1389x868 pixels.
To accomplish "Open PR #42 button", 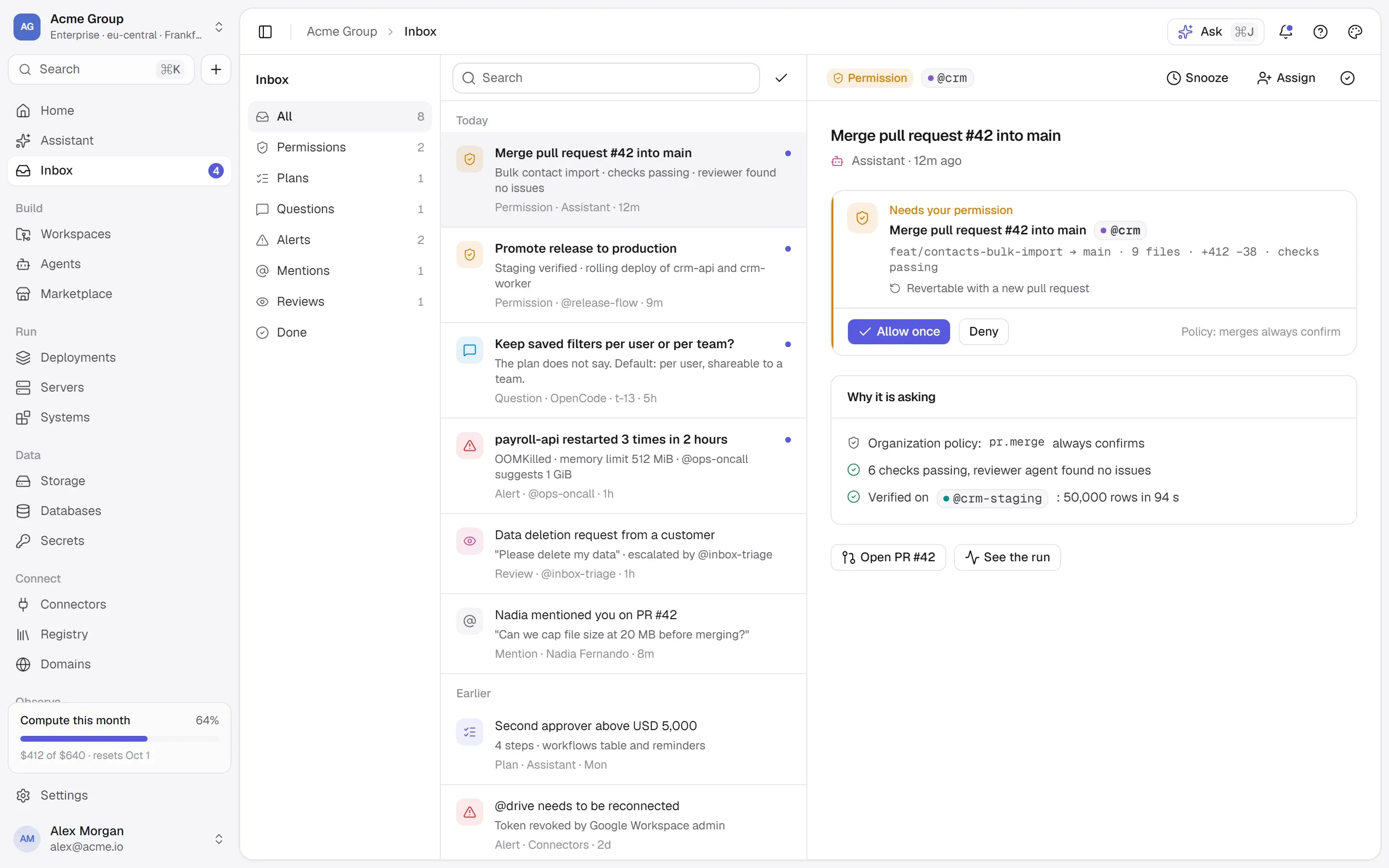I will coord(888,557).
